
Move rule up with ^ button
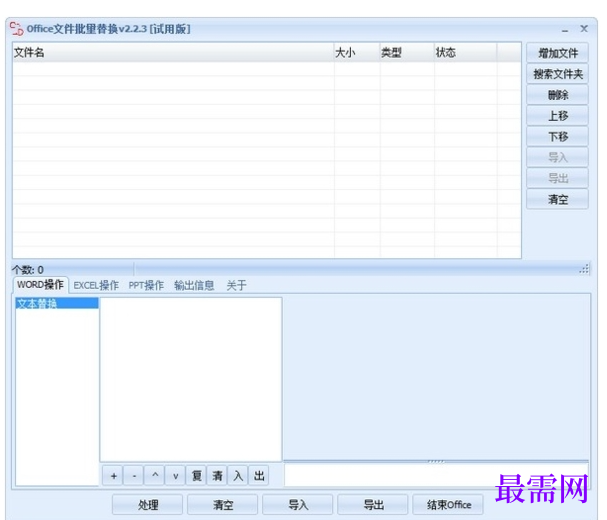155,475
